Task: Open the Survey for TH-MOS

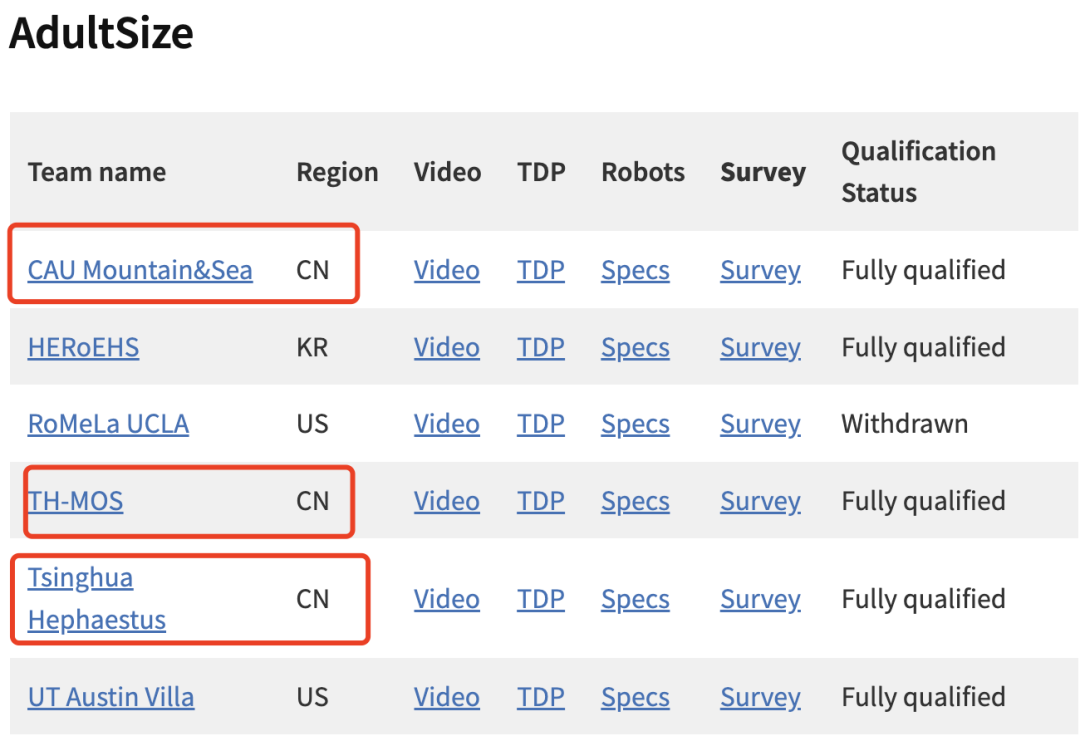Action: pyautogui.click(x=760, y=501)
